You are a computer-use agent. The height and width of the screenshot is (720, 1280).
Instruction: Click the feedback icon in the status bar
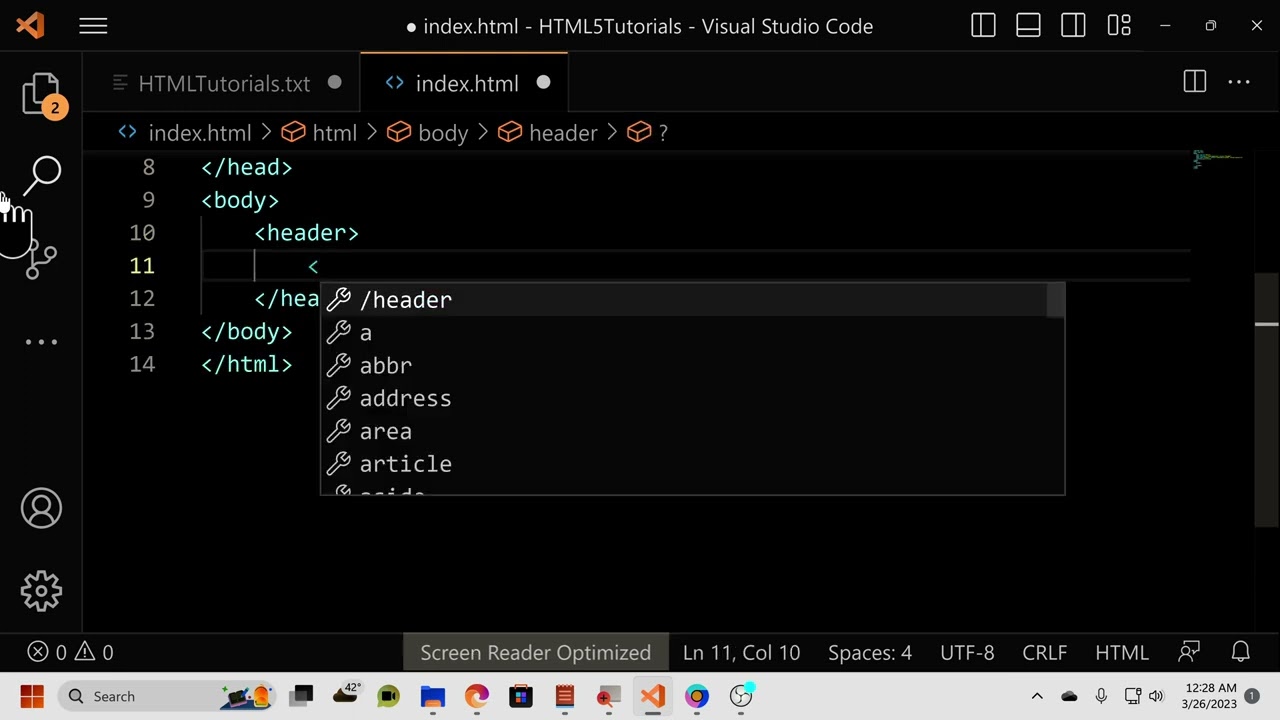coord(1189,653)
